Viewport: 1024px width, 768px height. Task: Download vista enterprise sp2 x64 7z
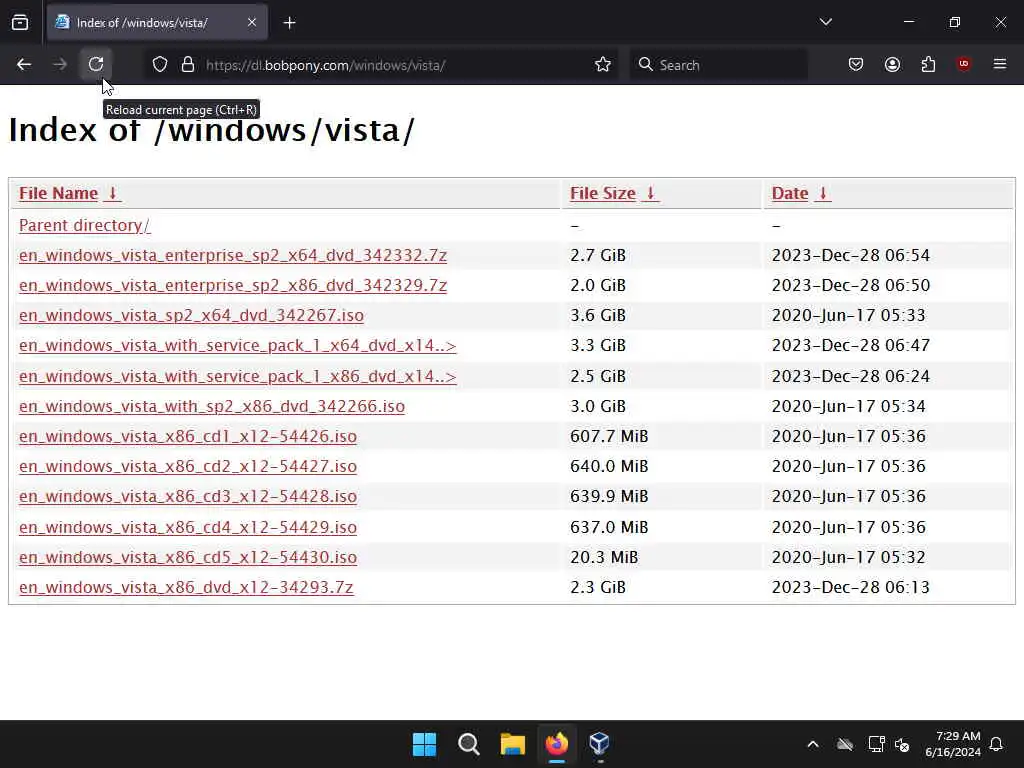(232, 255)
